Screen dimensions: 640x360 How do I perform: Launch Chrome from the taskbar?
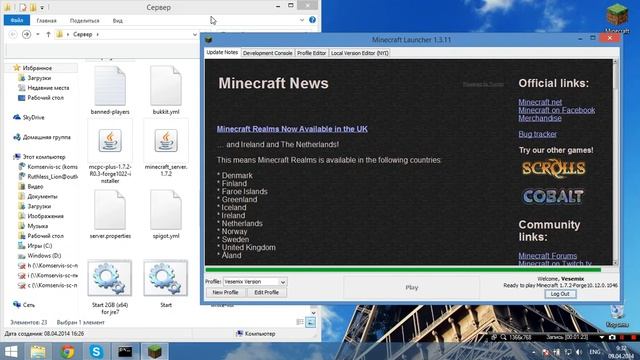point(67,352)
